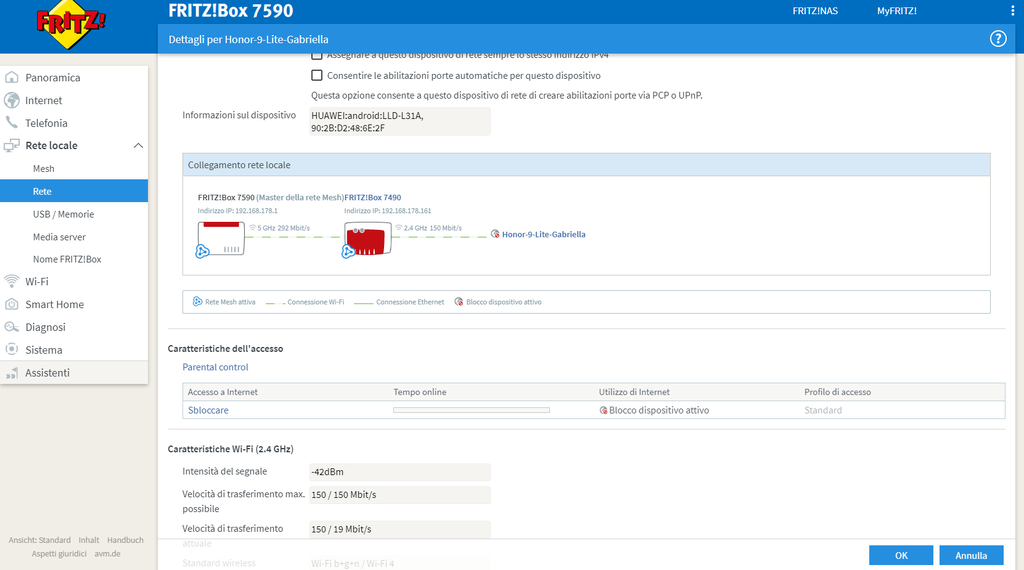This screenshot has width=1024, height=570.
Task: Click the Informazioni sul dispositivo field
Action: pos(400,121)
